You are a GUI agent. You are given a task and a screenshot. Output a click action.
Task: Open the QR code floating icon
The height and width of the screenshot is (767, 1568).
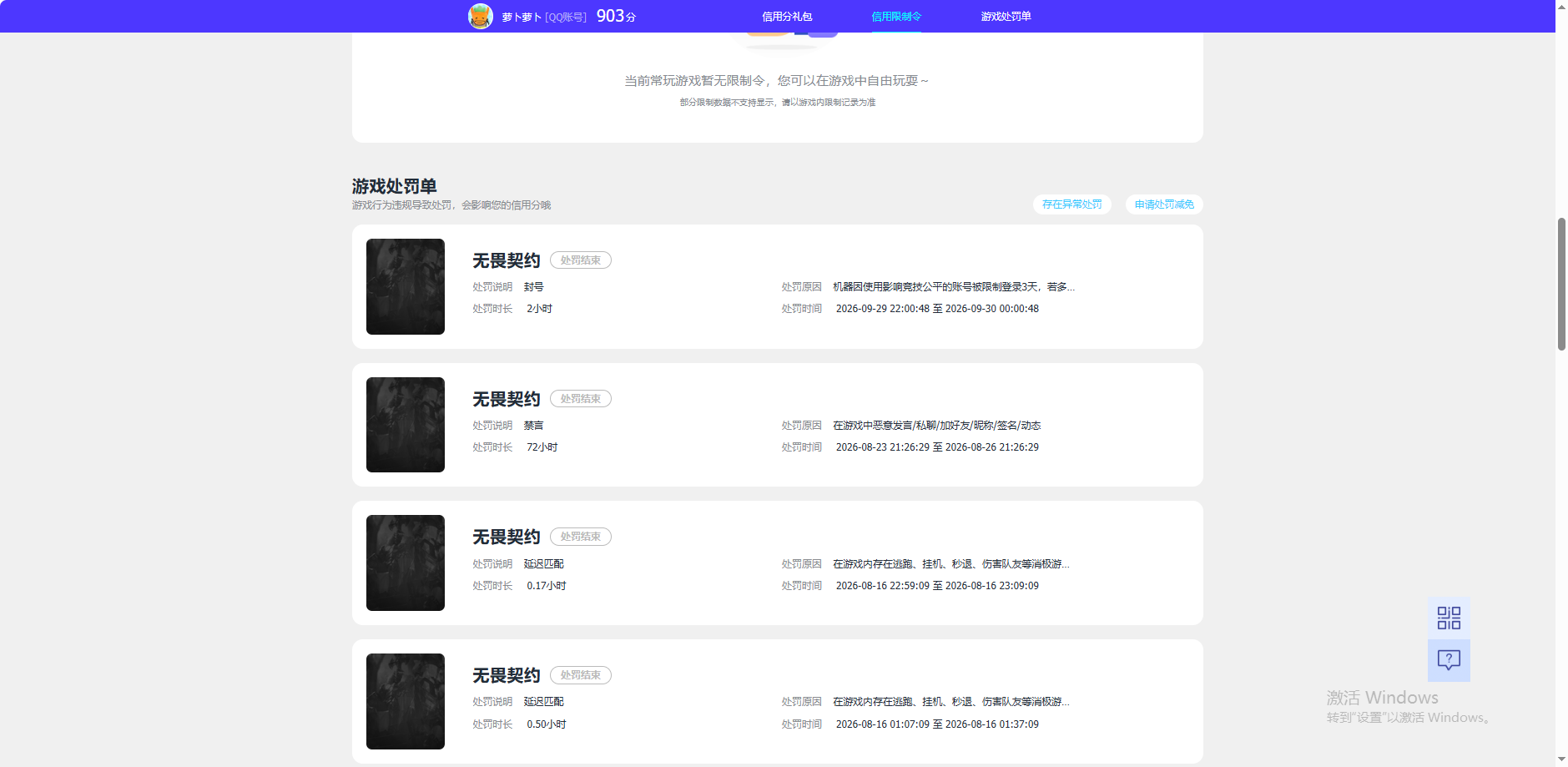(1449, 618)
